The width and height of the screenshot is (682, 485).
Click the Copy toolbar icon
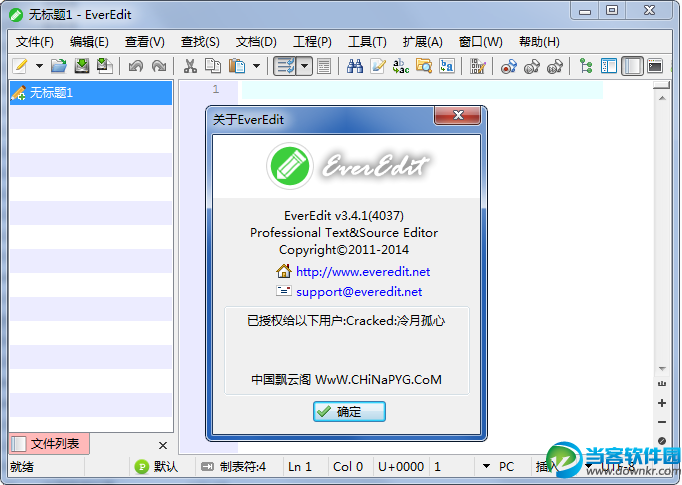(x=213, y=66)
